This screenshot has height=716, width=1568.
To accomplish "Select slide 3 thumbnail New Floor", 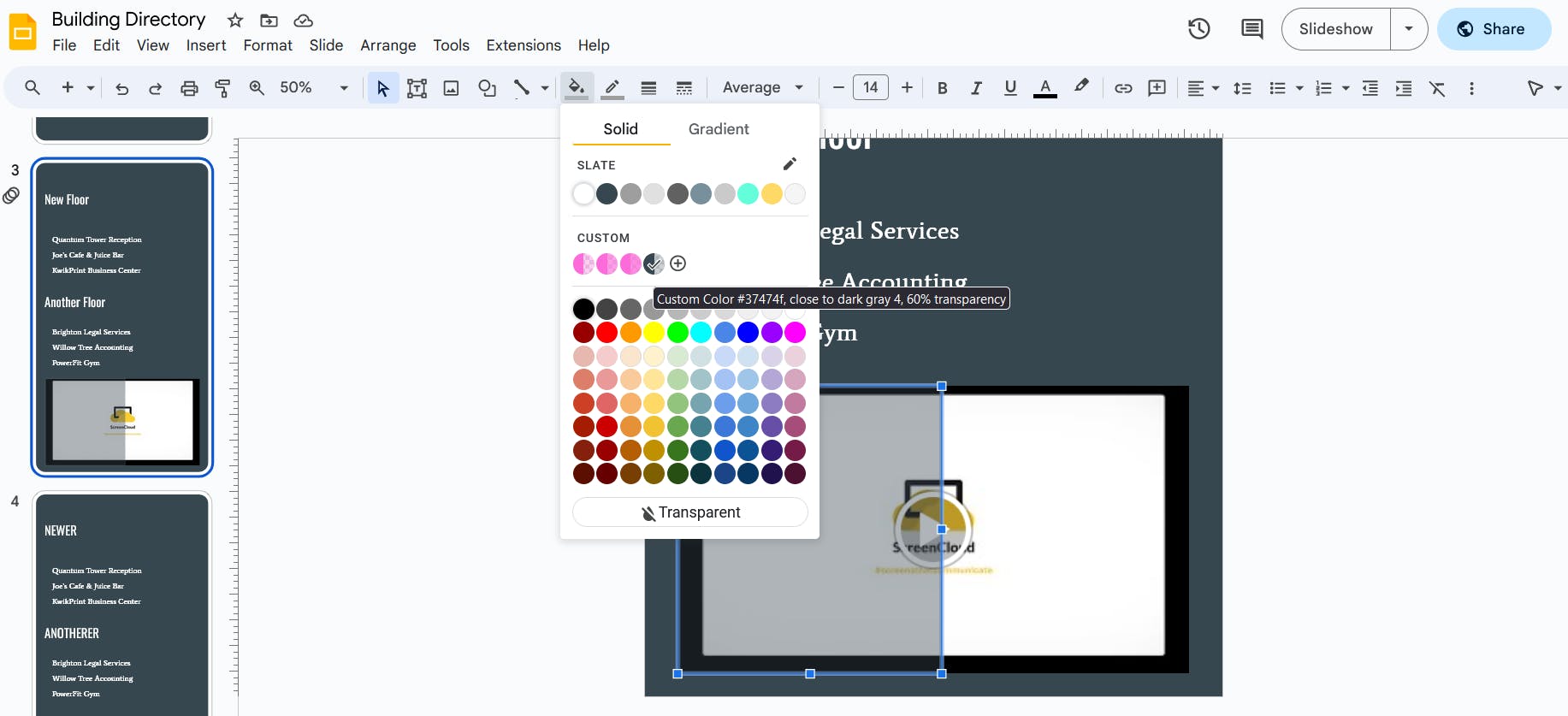I will [x=122, y=317].
